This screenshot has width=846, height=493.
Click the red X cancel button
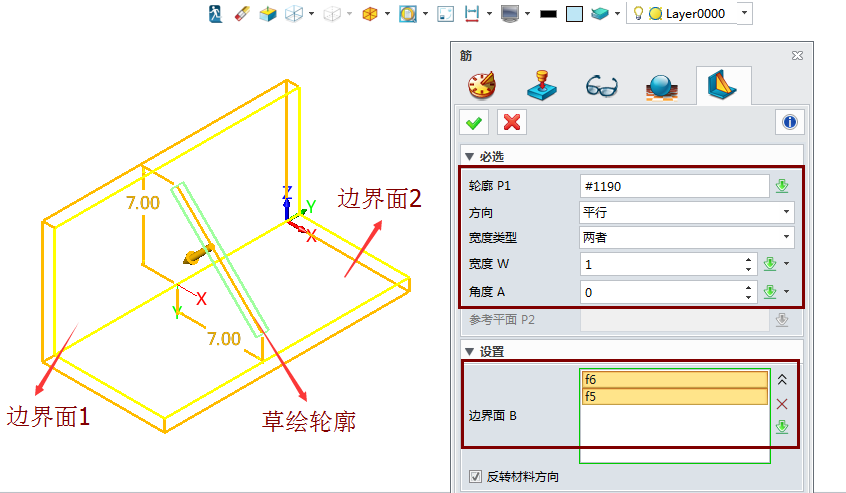[512, 122]
